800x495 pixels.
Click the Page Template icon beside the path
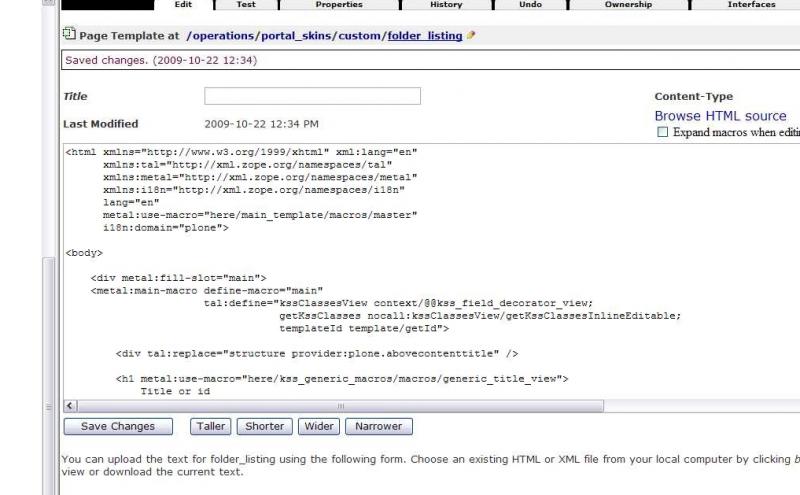coord(68,35)
